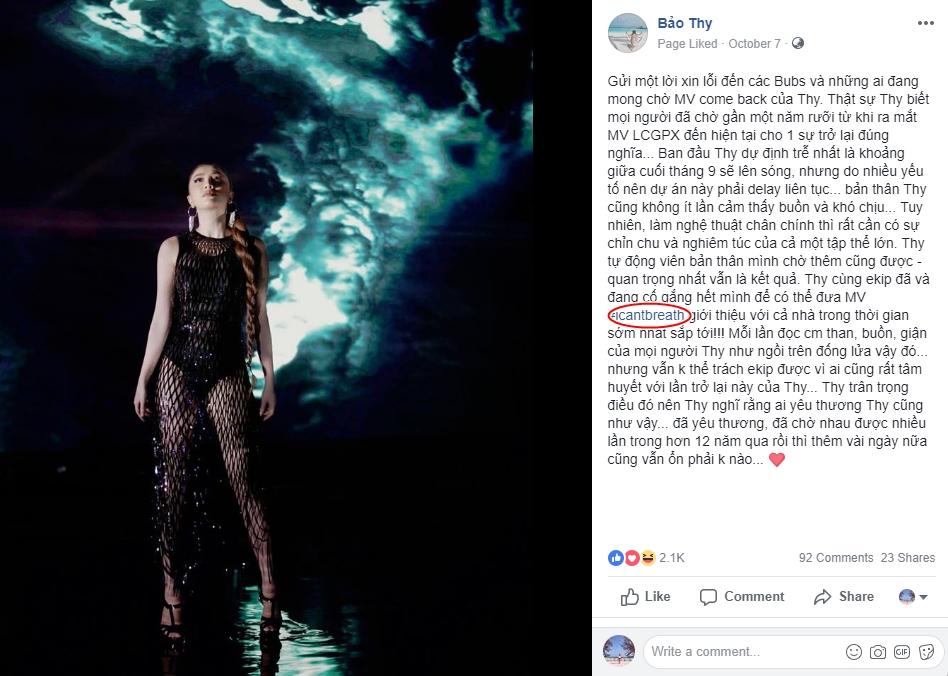
Task: Like the Bảo Thy post
Action: pos(645,597)
